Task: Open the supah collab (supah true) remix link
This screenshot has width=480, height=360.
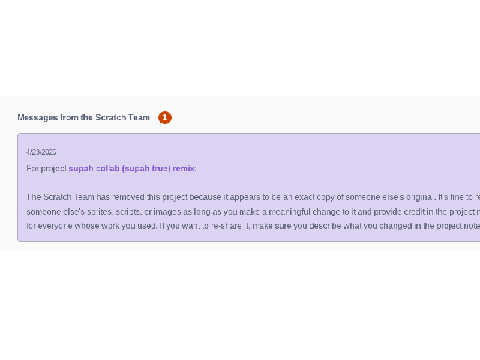Action: pyautogui.click(x=132, y=168)
